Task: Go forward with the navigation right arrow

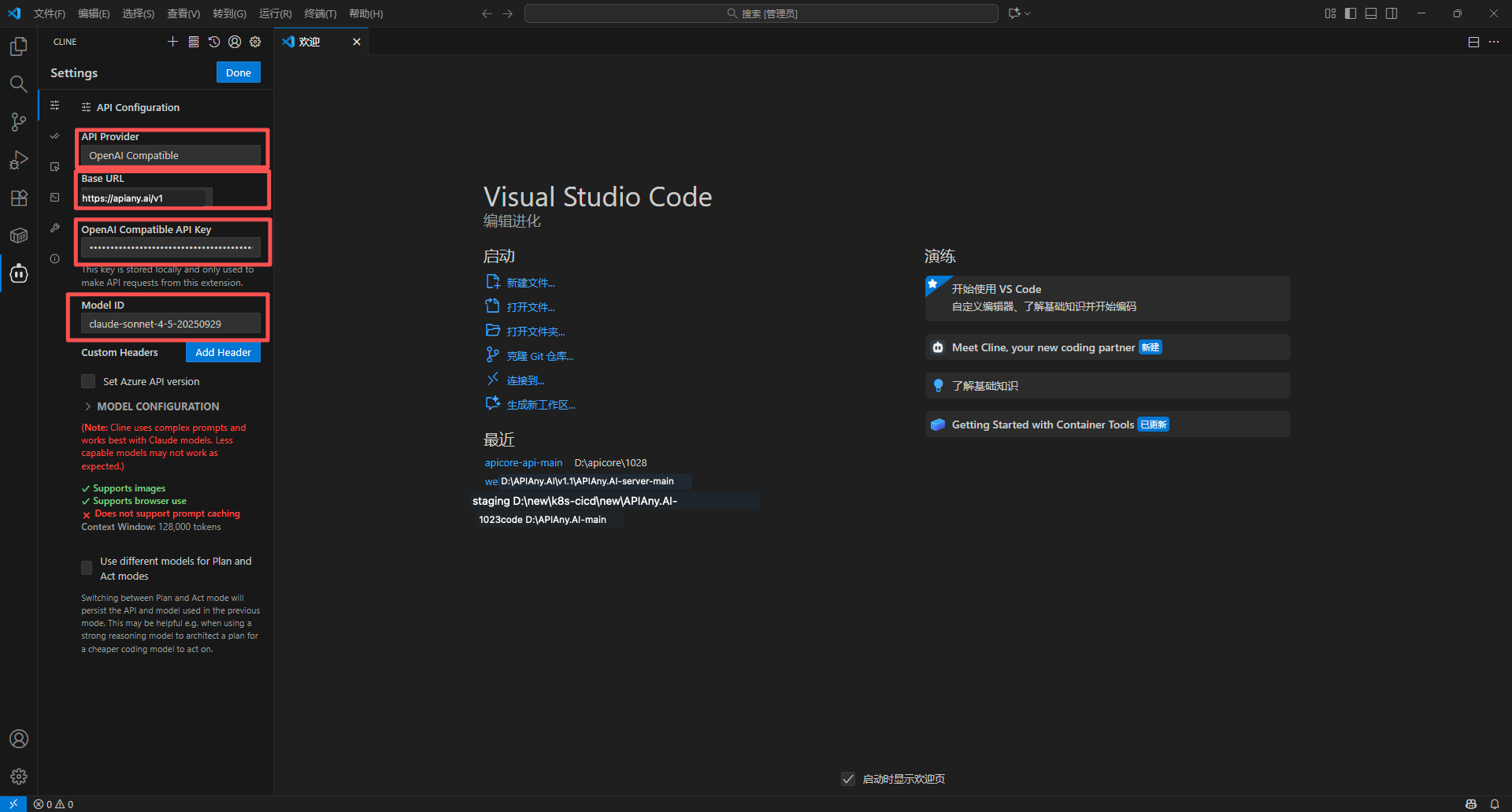Action: 507,13
